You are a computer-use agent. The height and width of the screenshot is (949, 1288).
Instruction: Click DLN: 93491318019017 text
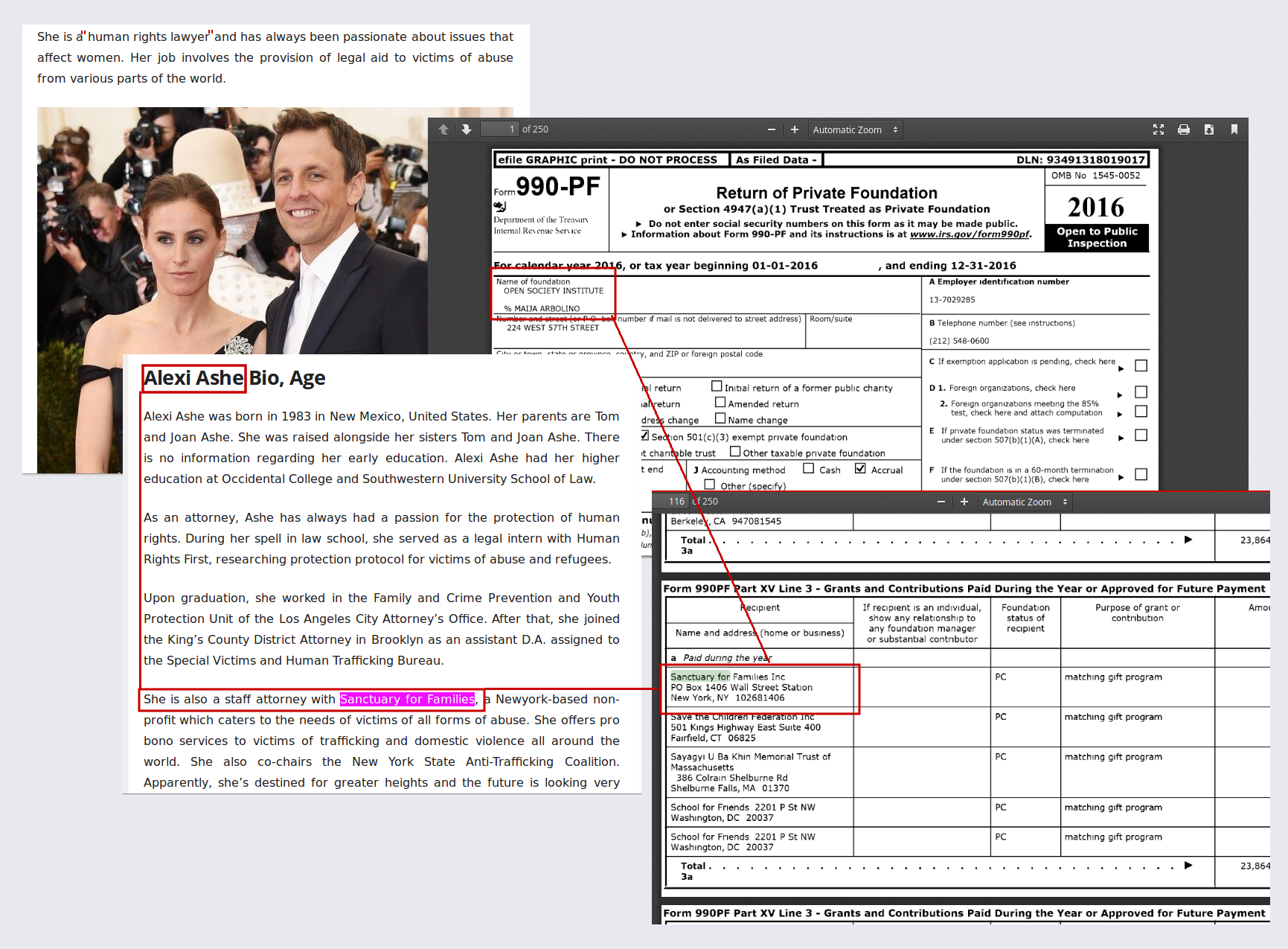1080,160
